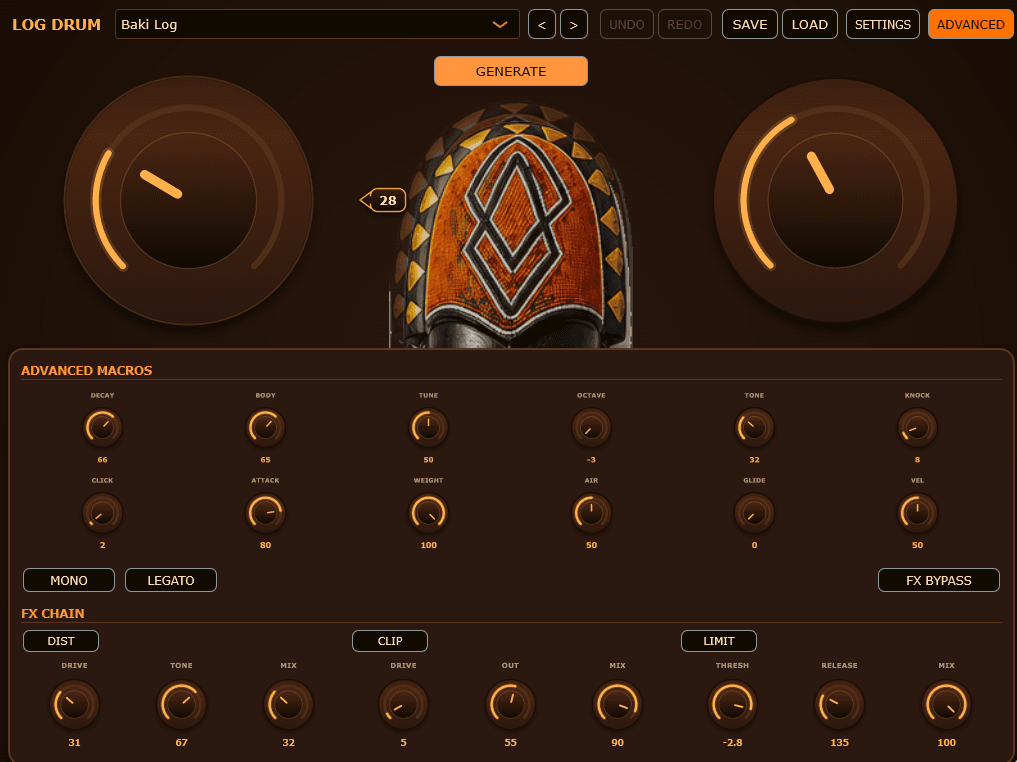Adjust the CLIP DRIVE knob valued 5
This screenshot has width=1017, height=762.
tap(403, 704)
